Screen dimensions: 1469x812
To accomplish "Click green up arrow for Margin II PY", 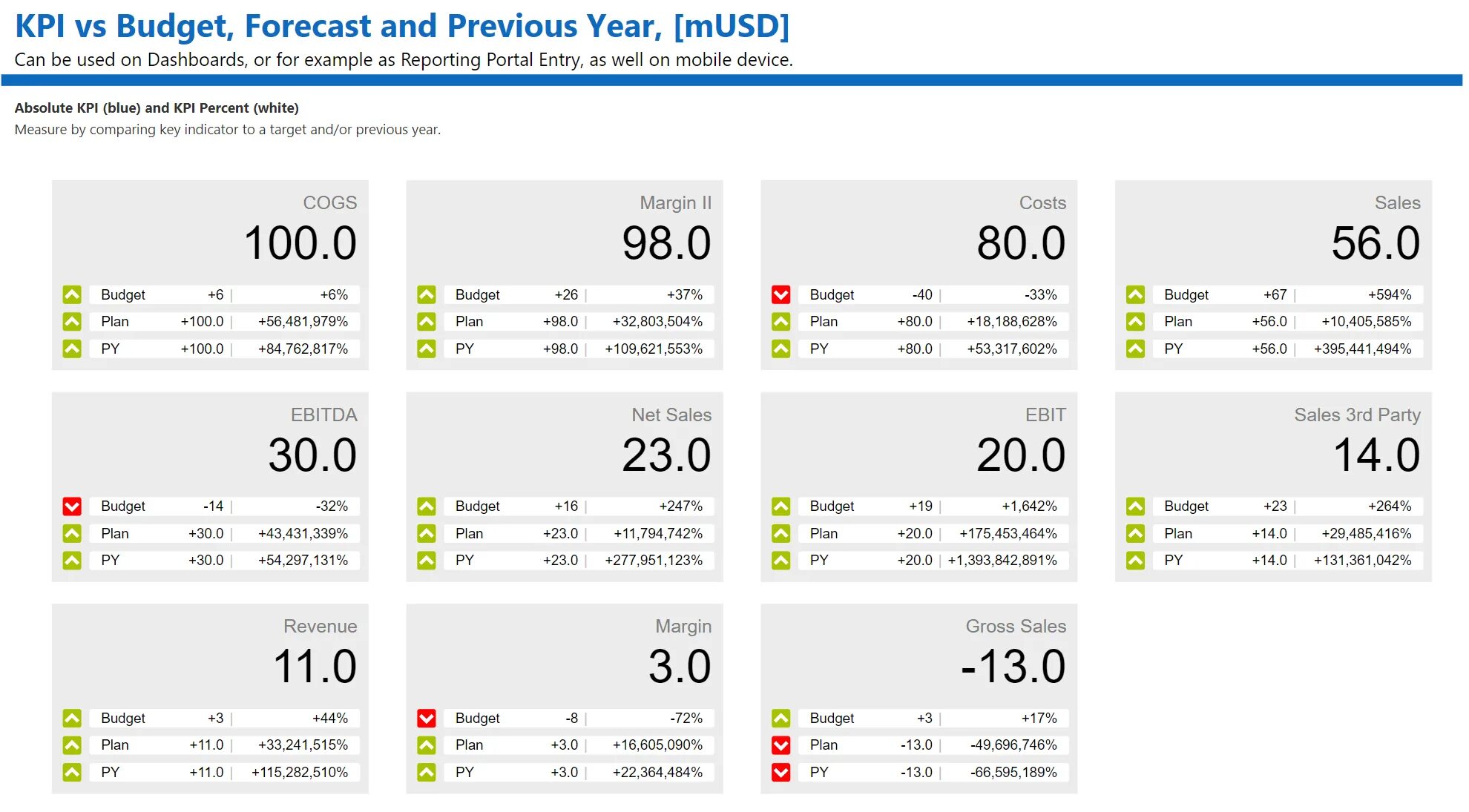I will pyautogui.click(x=427, y=349).
